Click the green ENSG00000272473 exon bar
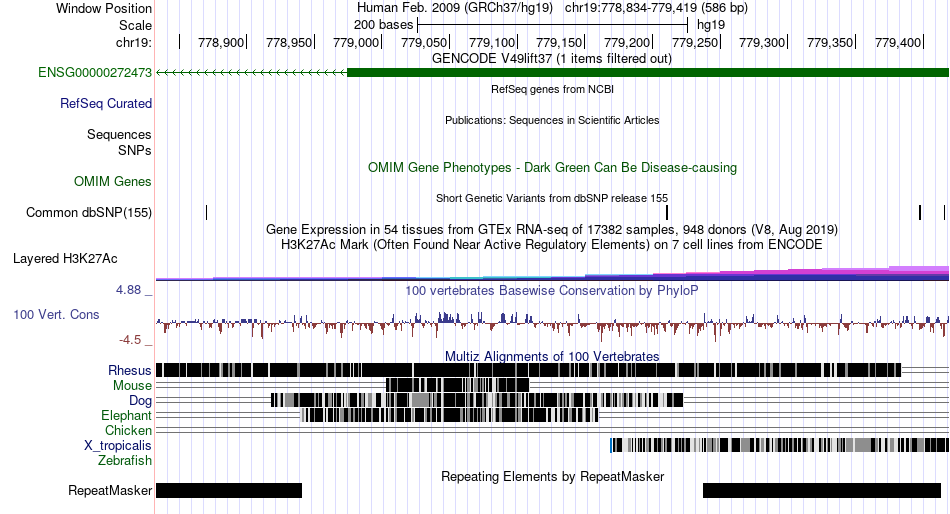 coord(648,73)
